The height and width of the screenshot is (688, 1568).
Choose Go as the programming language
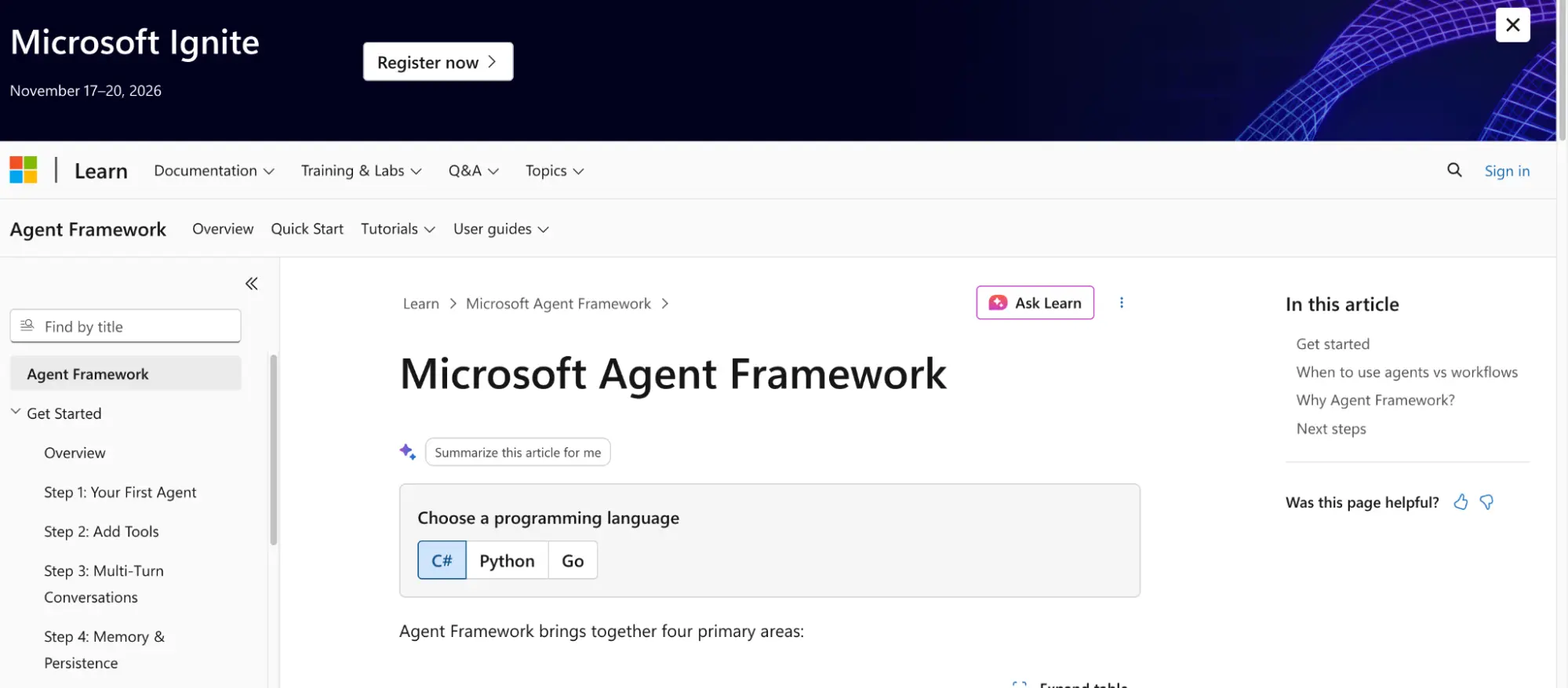coord(573,560)
